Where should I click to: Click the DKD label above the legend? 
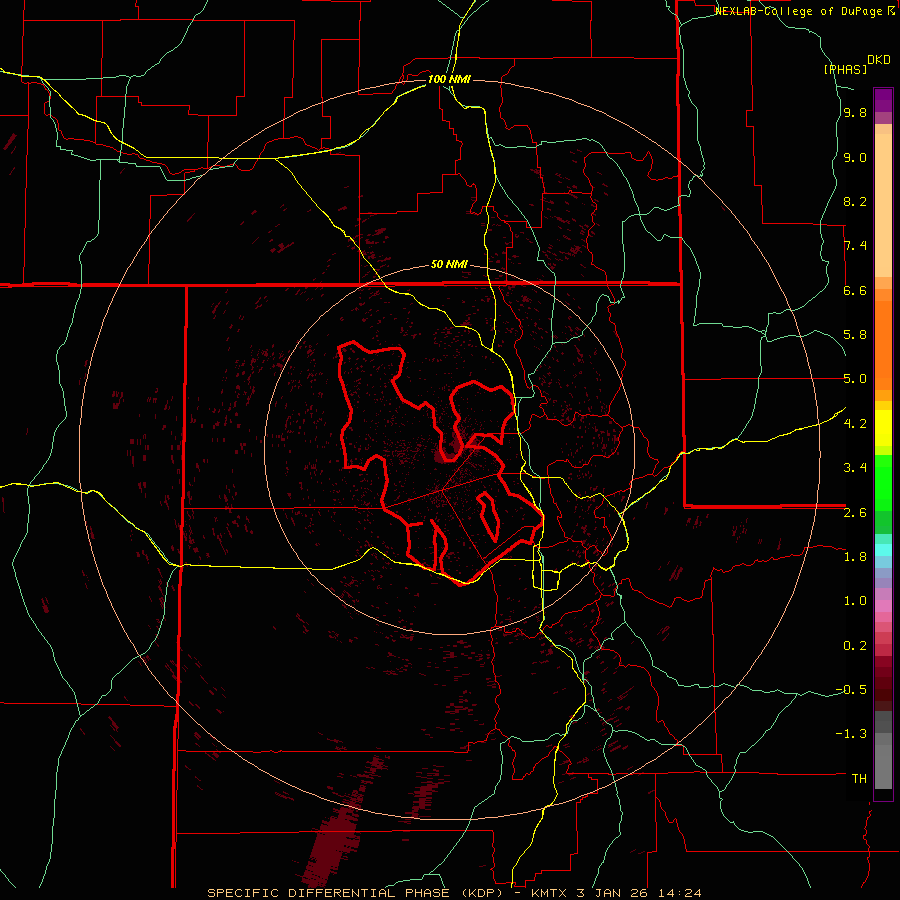click(879, 60)
